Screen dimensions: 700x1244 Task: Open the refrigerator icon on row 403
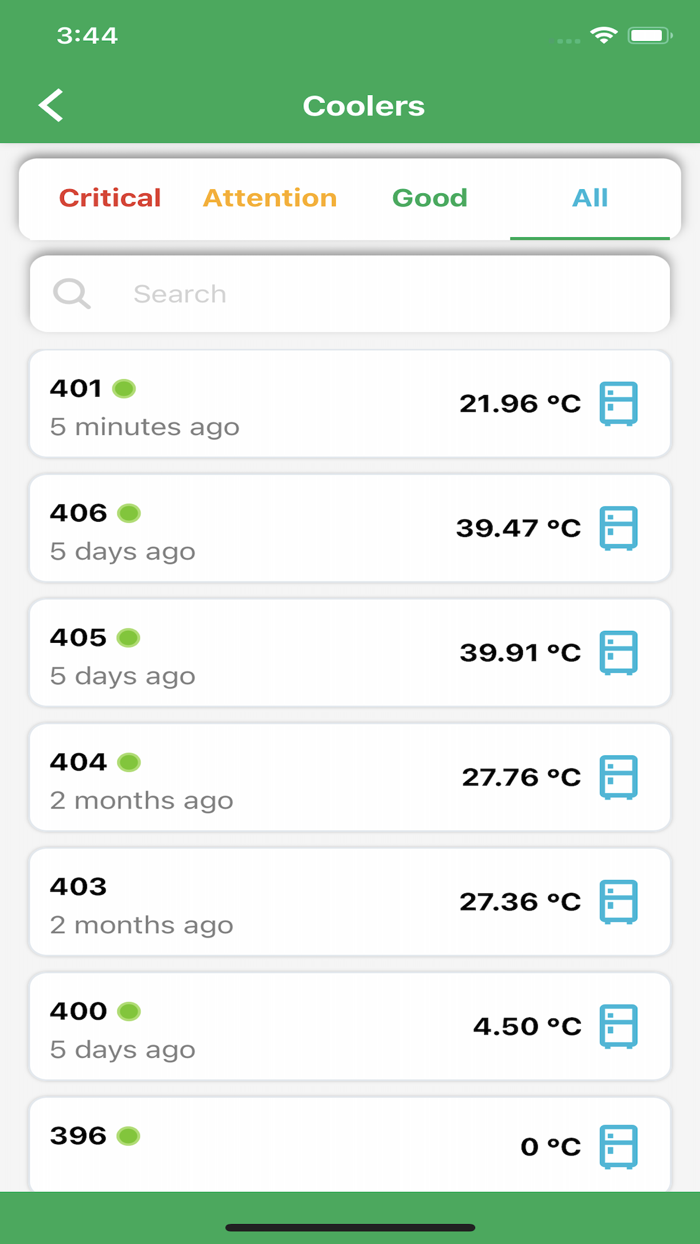tap(620, 901)
